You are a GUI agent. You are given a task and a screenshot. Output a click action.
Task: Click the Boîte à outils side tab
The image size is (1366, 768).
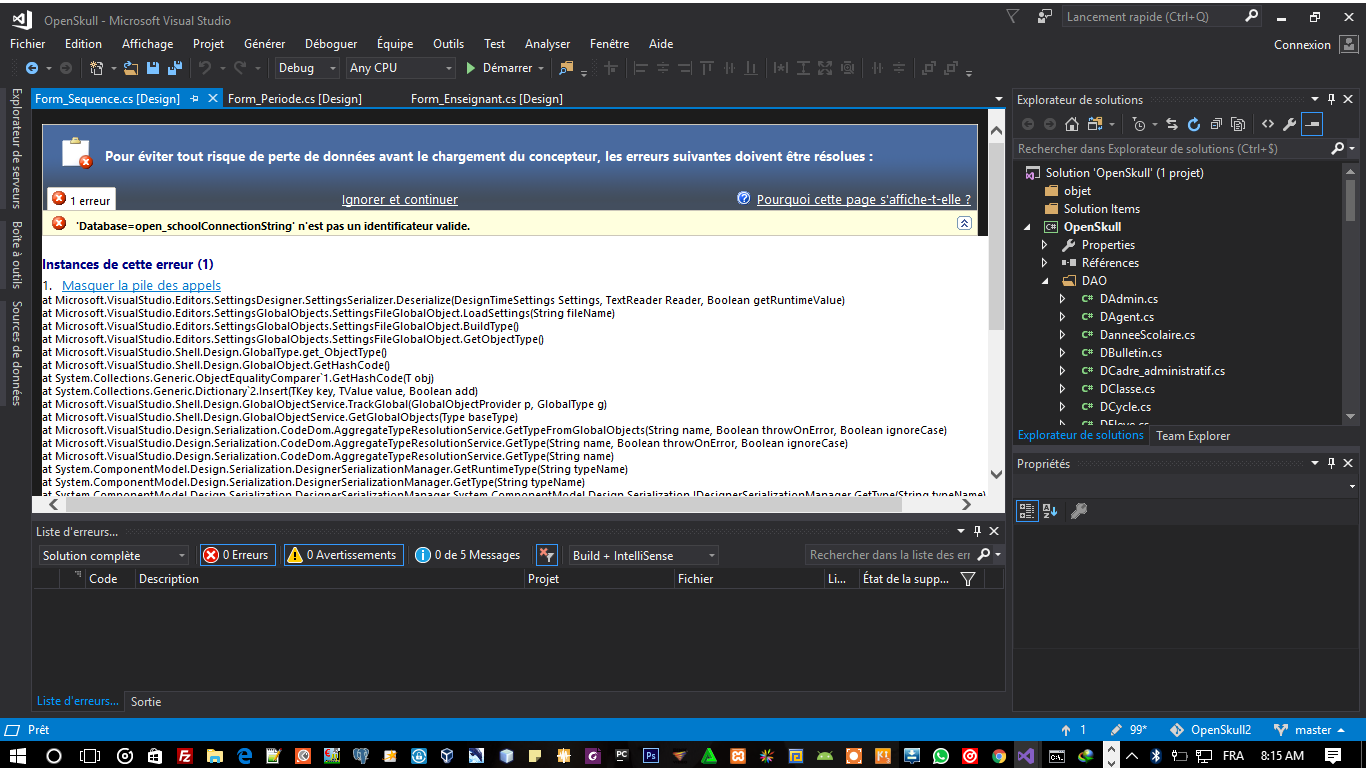point(16,255)
